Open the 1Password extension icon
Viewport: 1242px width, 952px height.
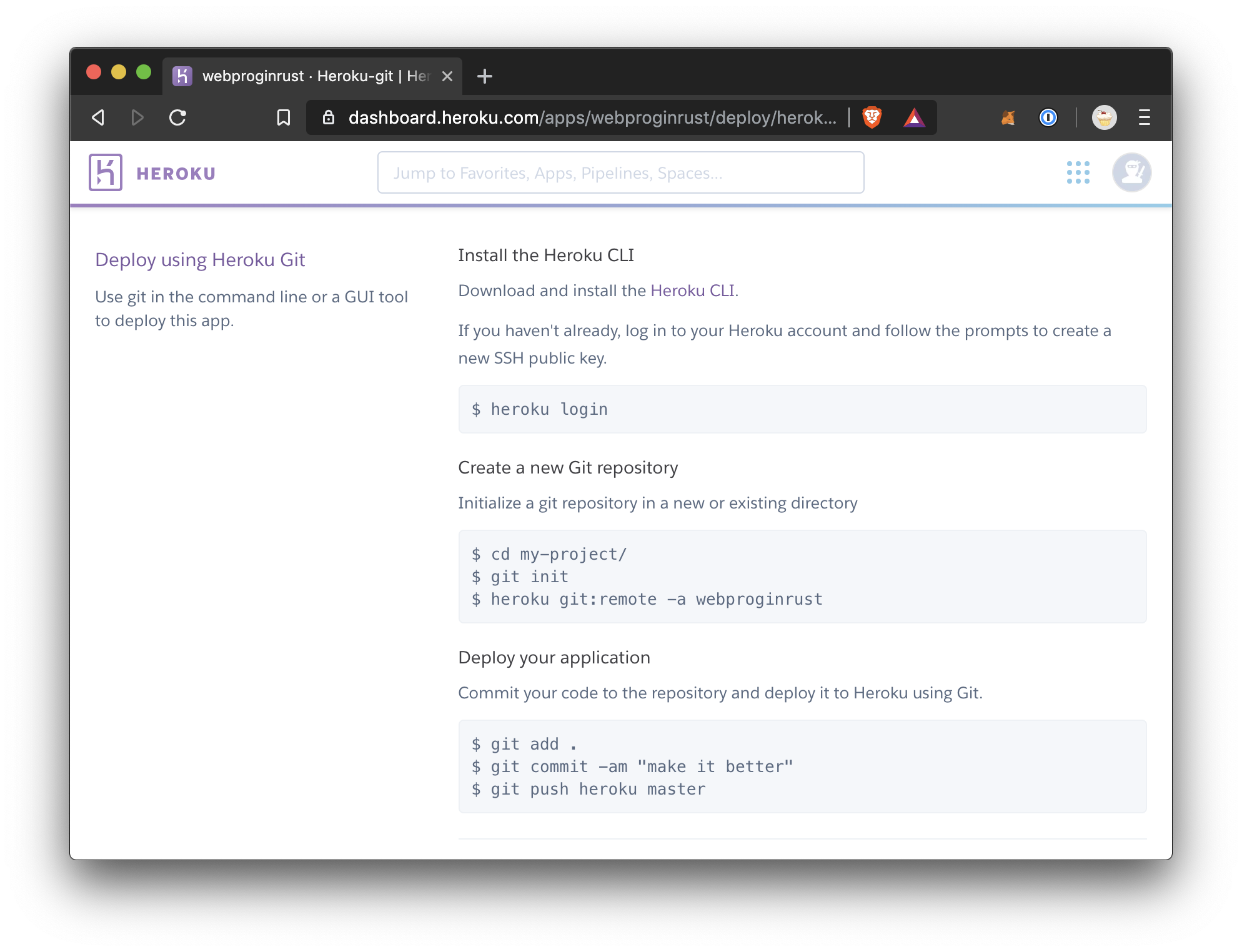coord(1048,117)
